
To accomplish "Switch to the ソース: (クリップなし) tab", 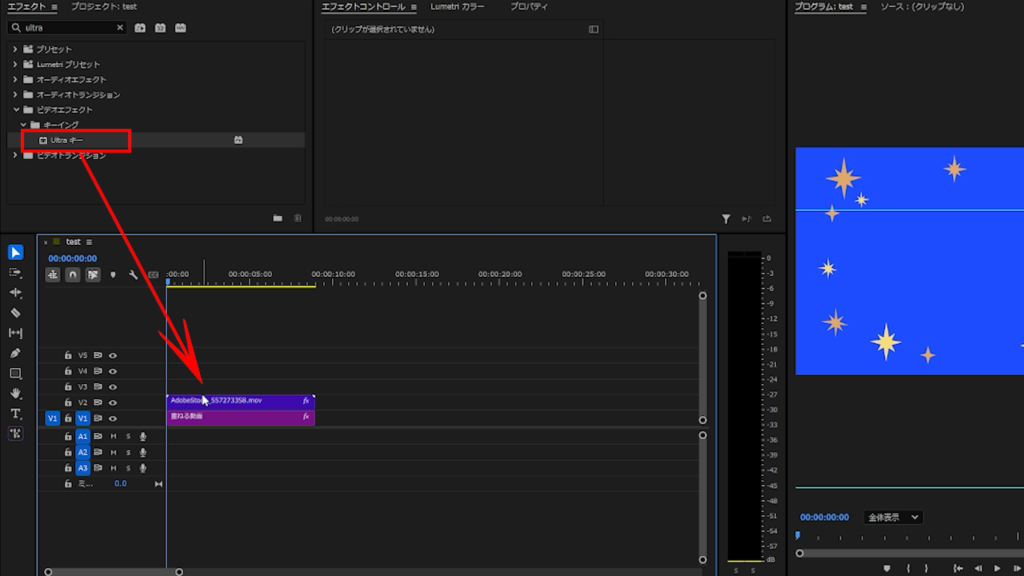I will tap(922, 7).
